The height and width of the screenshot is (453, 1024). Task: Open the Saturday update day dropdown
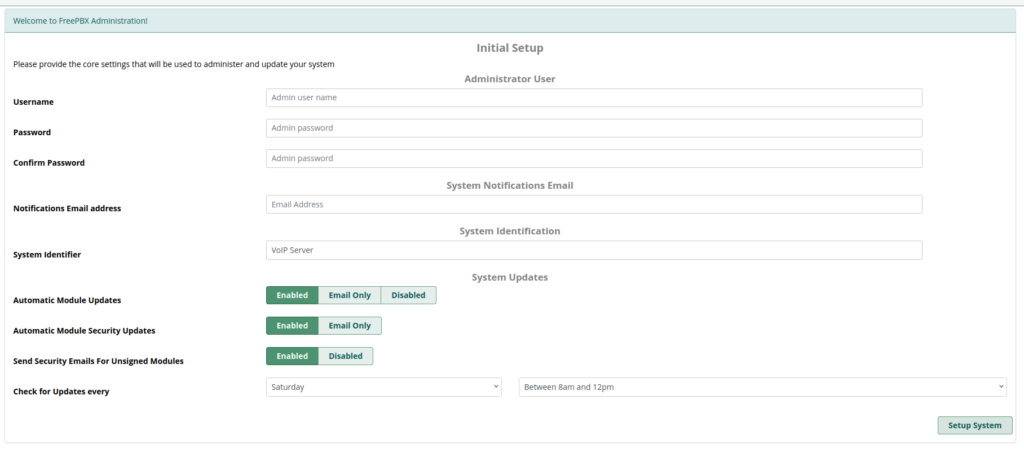[383, 387]
